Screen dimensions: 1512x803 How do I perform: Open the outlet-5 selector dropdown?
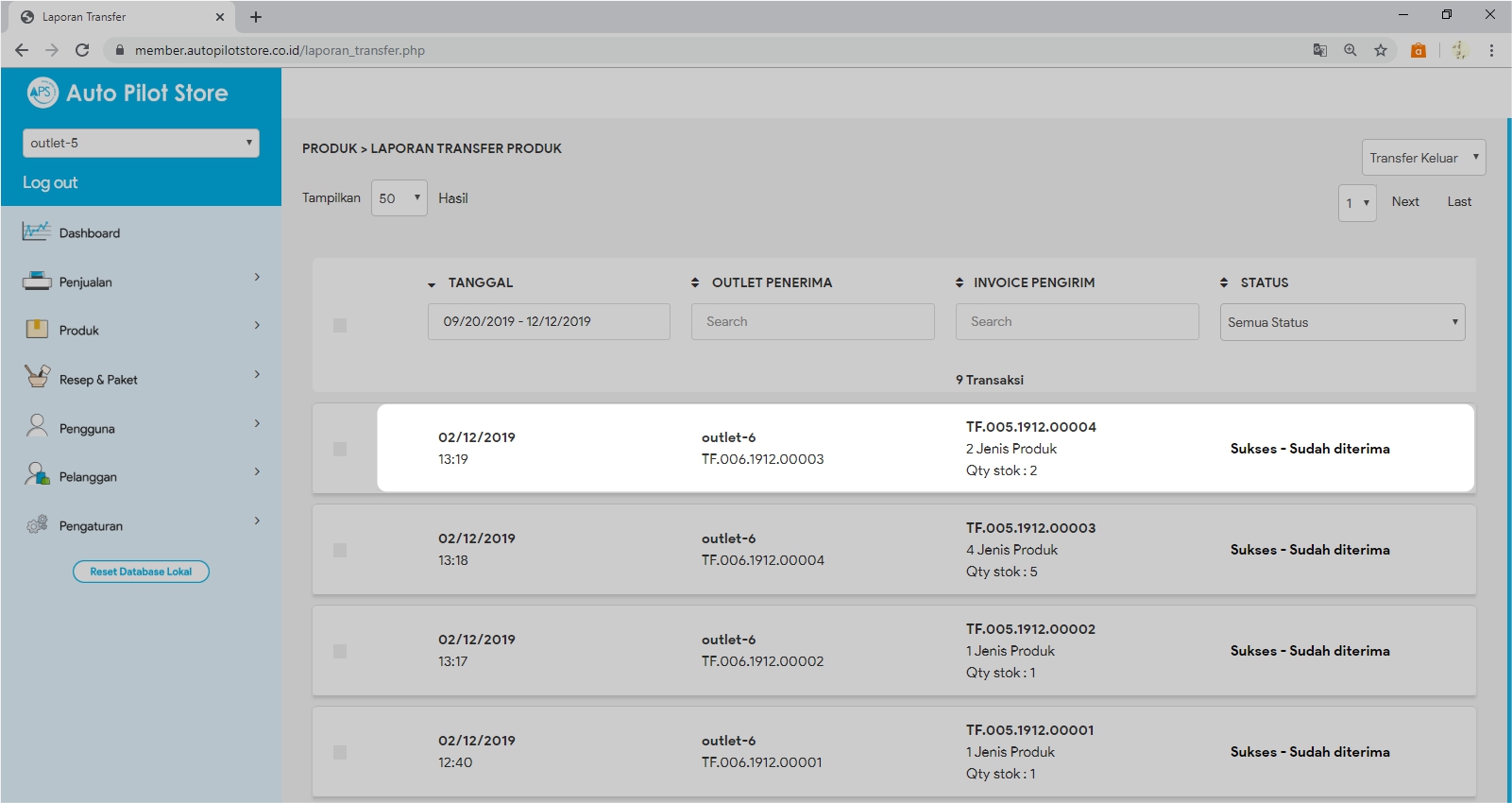coord(141,143)
